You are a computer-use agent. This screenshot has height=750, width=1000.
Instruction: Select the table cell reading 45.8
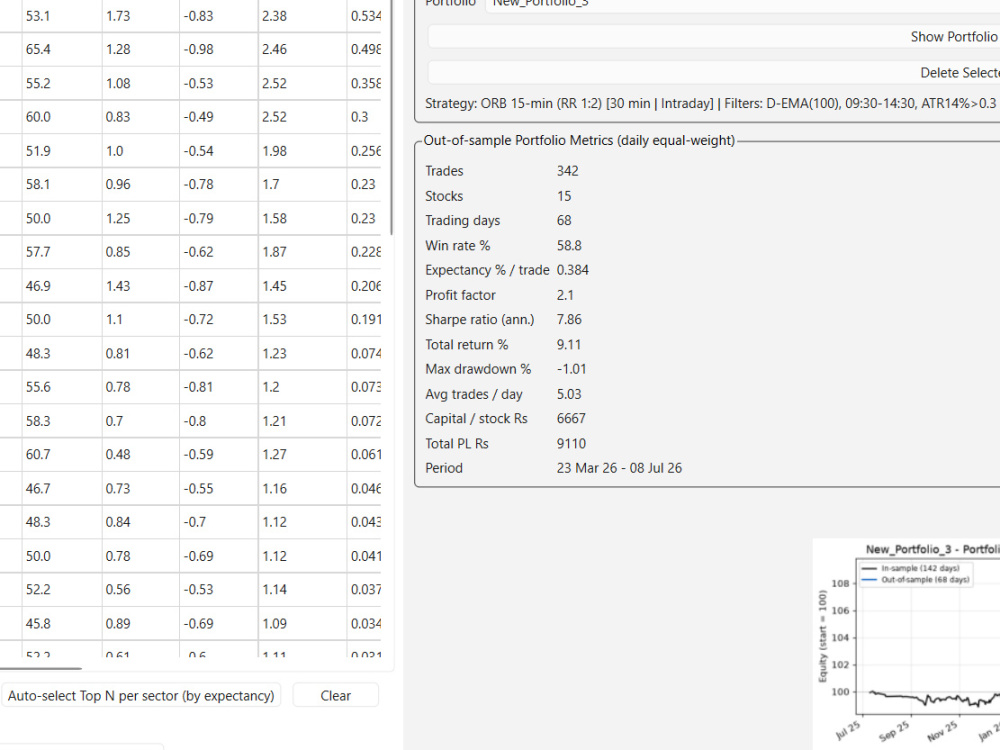tap(62, 624)
